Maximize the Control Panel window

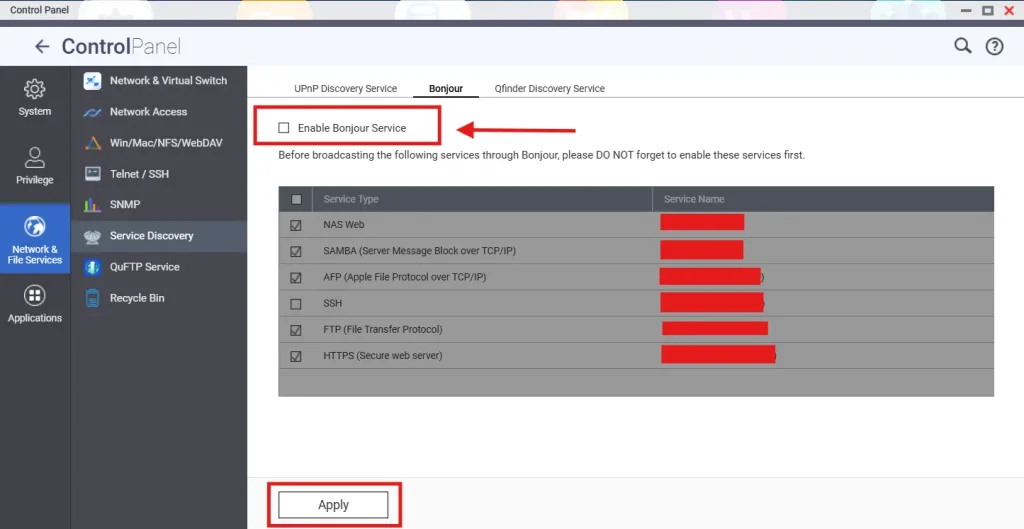pyautogui.click(x=988, y=10)
